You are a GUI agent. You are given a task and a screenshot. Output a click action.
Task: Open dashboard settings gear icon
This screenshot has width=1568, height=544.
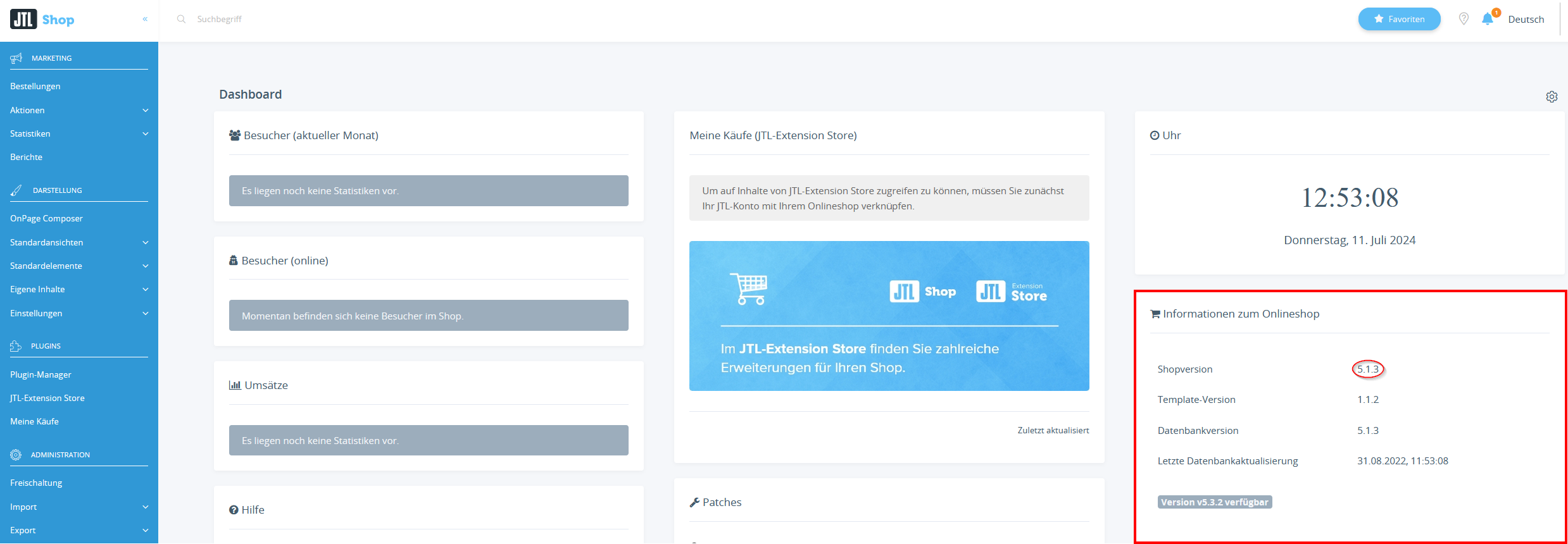point(1552,97)
